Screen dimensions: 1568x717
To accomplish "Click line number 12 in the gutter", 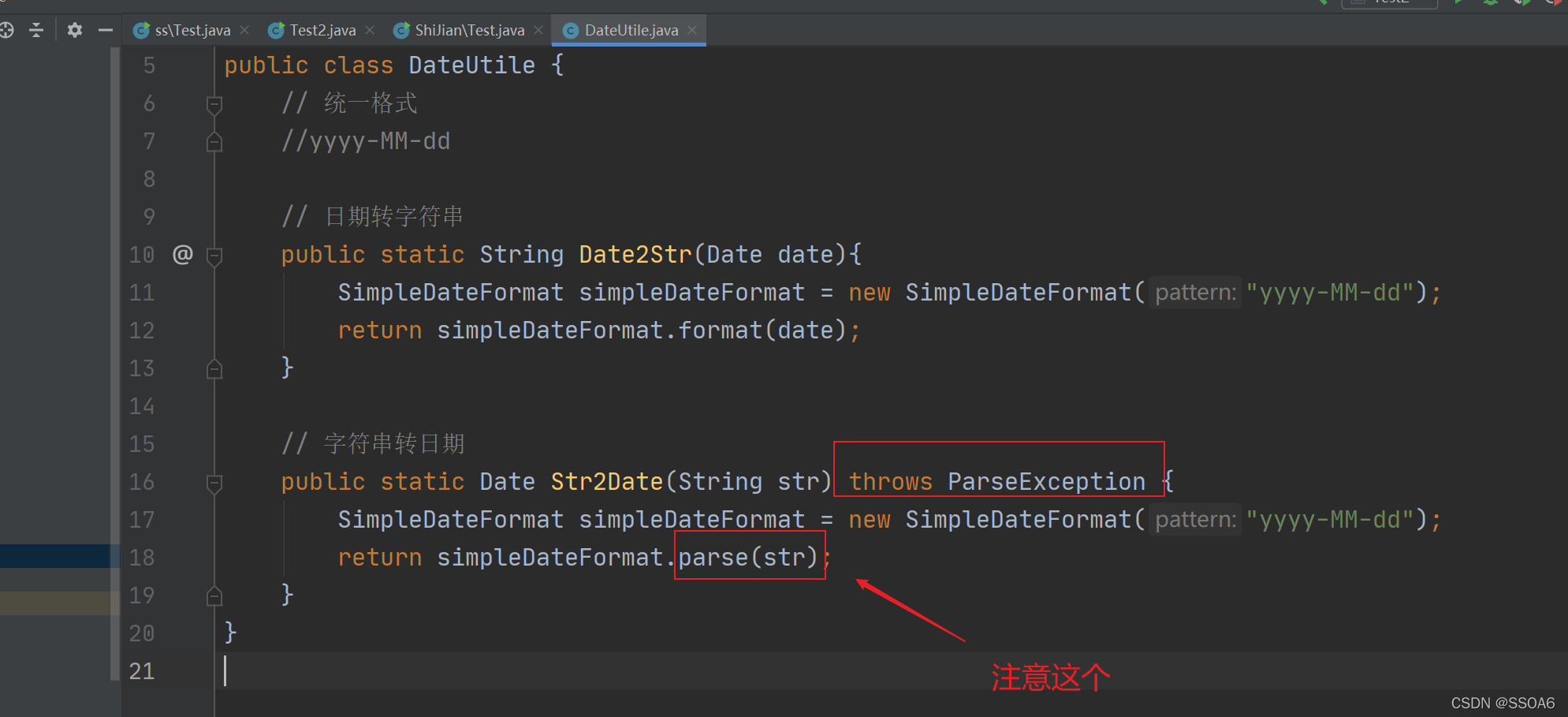I will point(142,330).
